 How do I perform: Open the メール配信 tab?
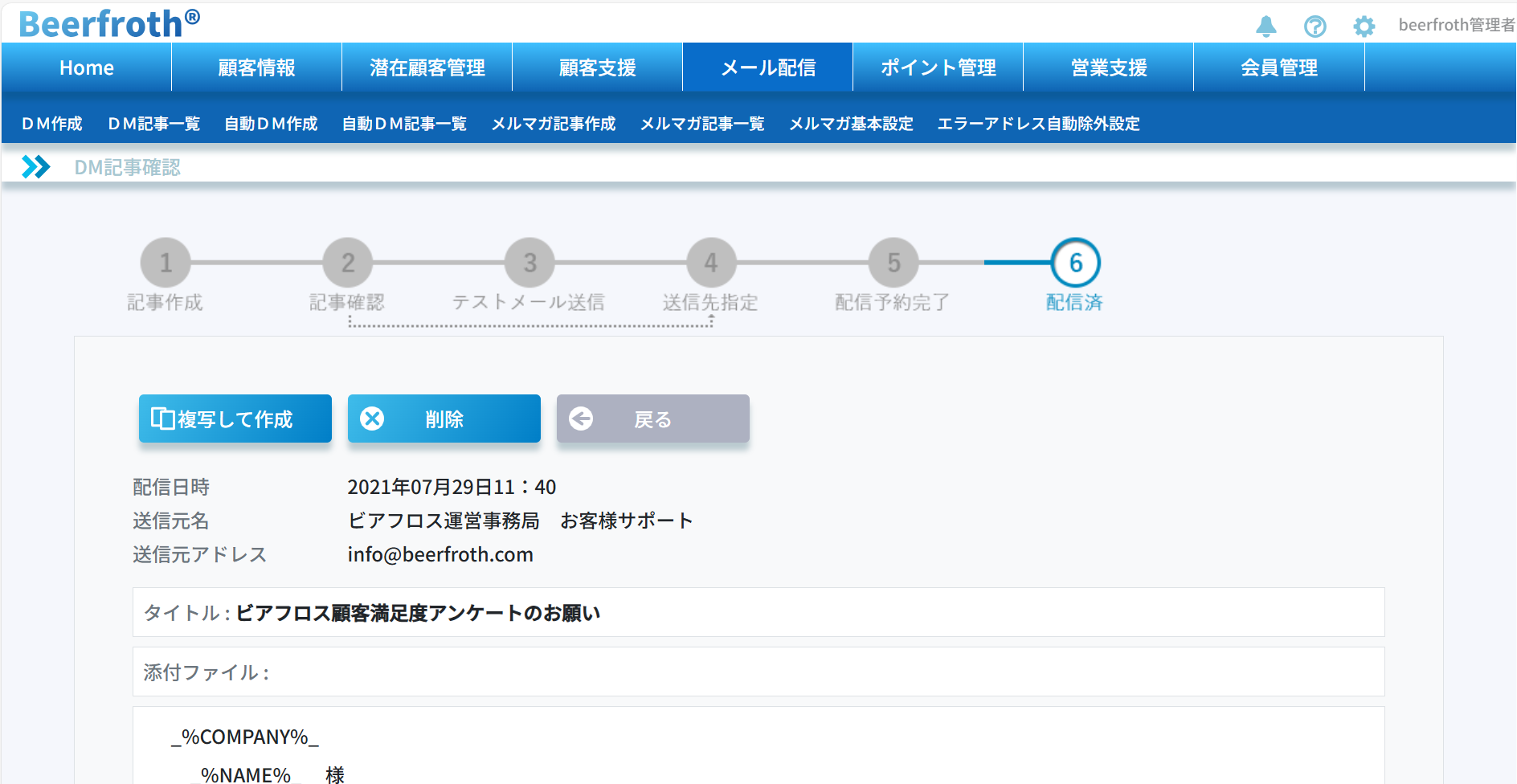pyautogui.click(x=767, y=67)
